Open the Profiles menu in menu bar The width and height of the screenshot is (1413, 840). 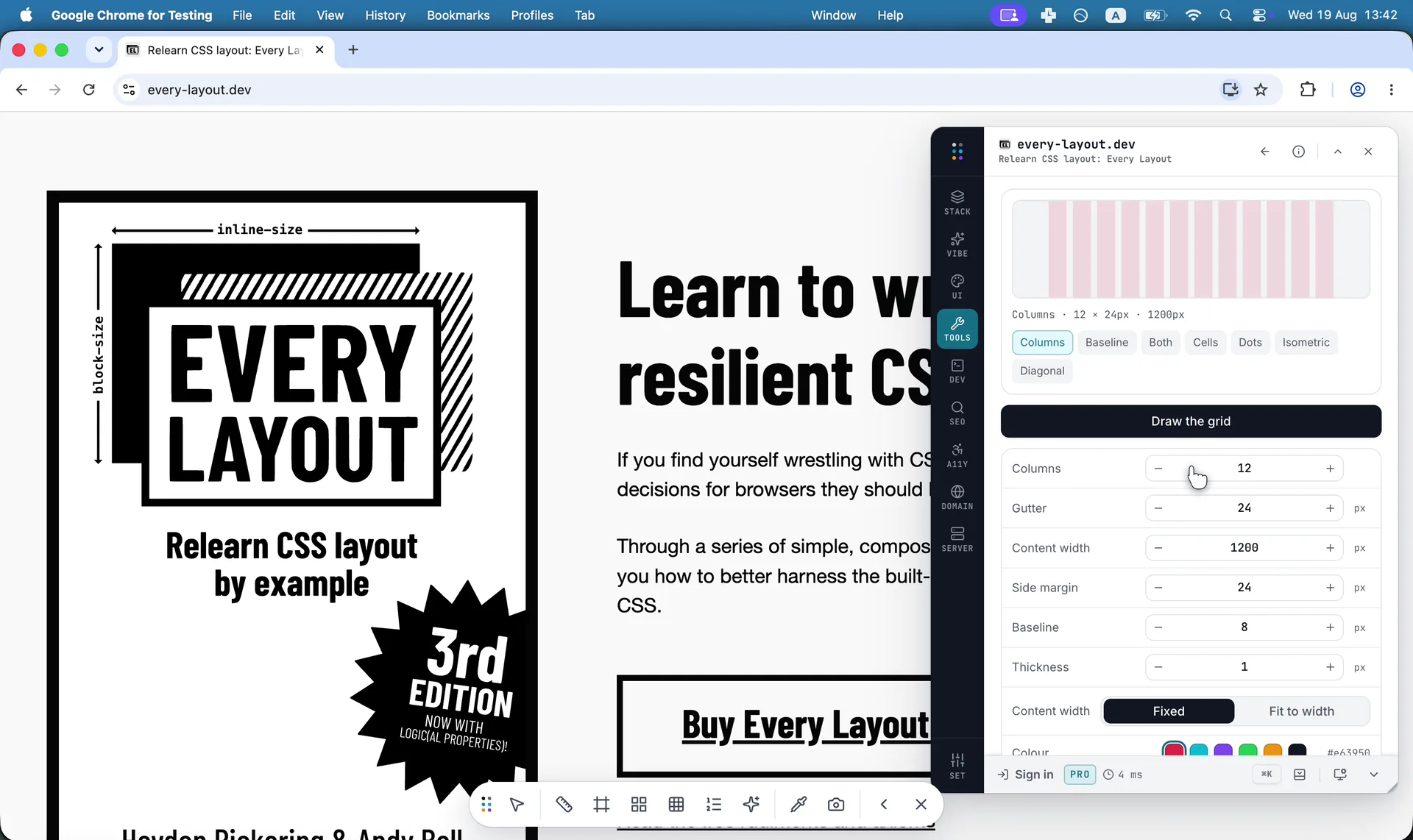(x=532, y=15)
